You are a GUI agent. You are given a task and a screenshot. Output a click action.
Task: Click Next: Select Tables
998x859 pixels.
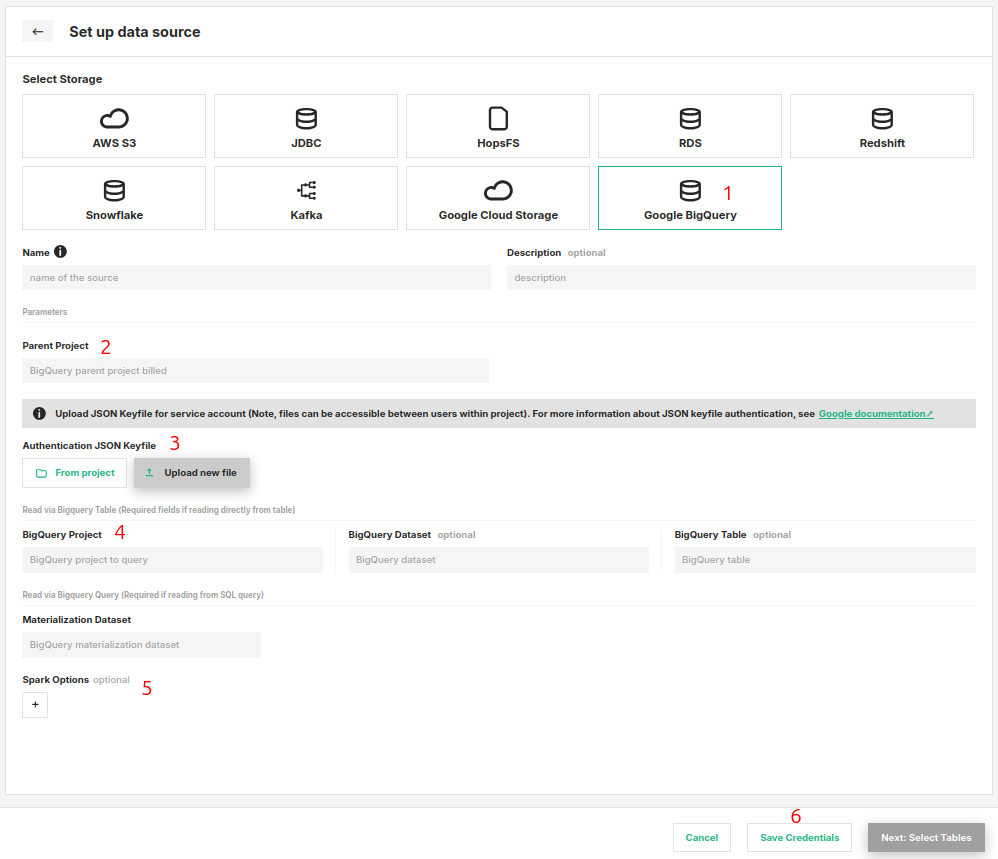click(x=926, y=837)
